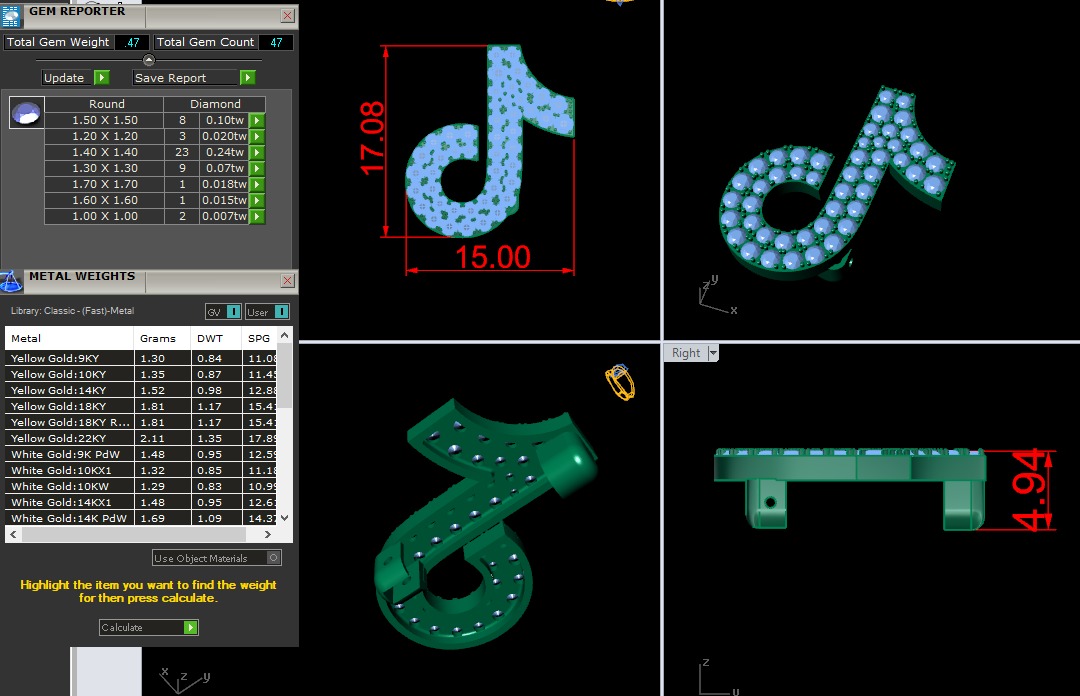Toggle Use Object Materials option

[x=274, y=557]
